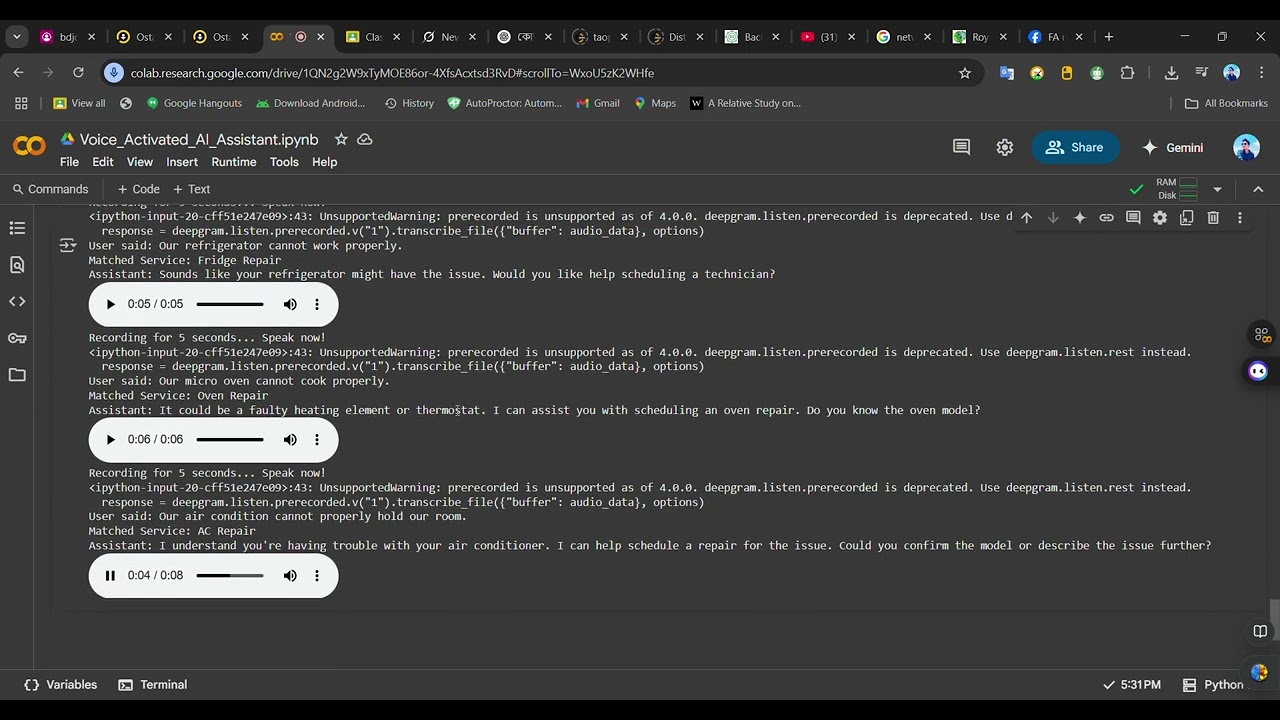
Task: Add a new Code cell
Action: pyautogui.click(x=138, y=189)
